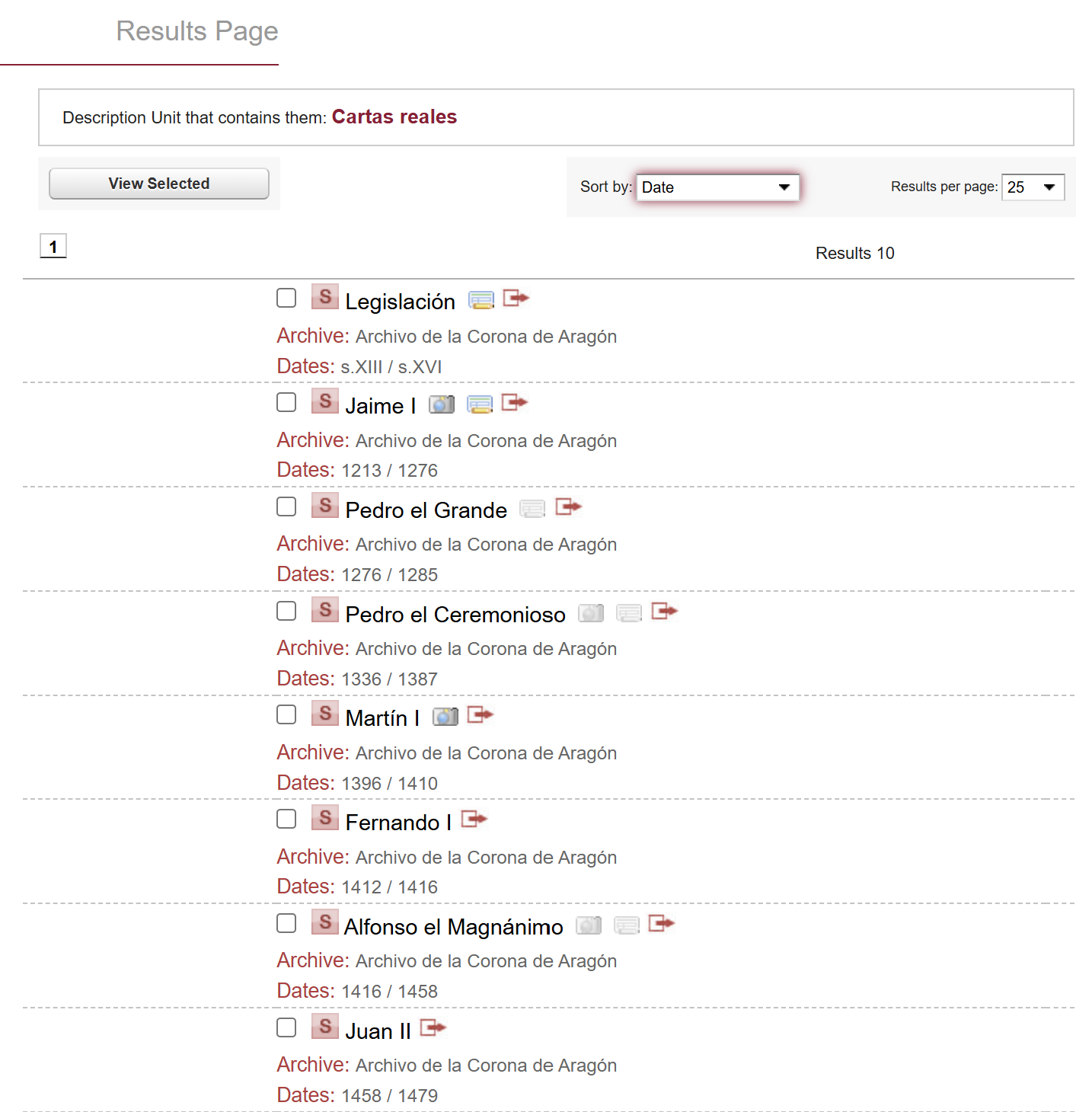1092x1112 pixels.
Task: Click the camera icon beside Martín I
Action: tap(445, 717)
